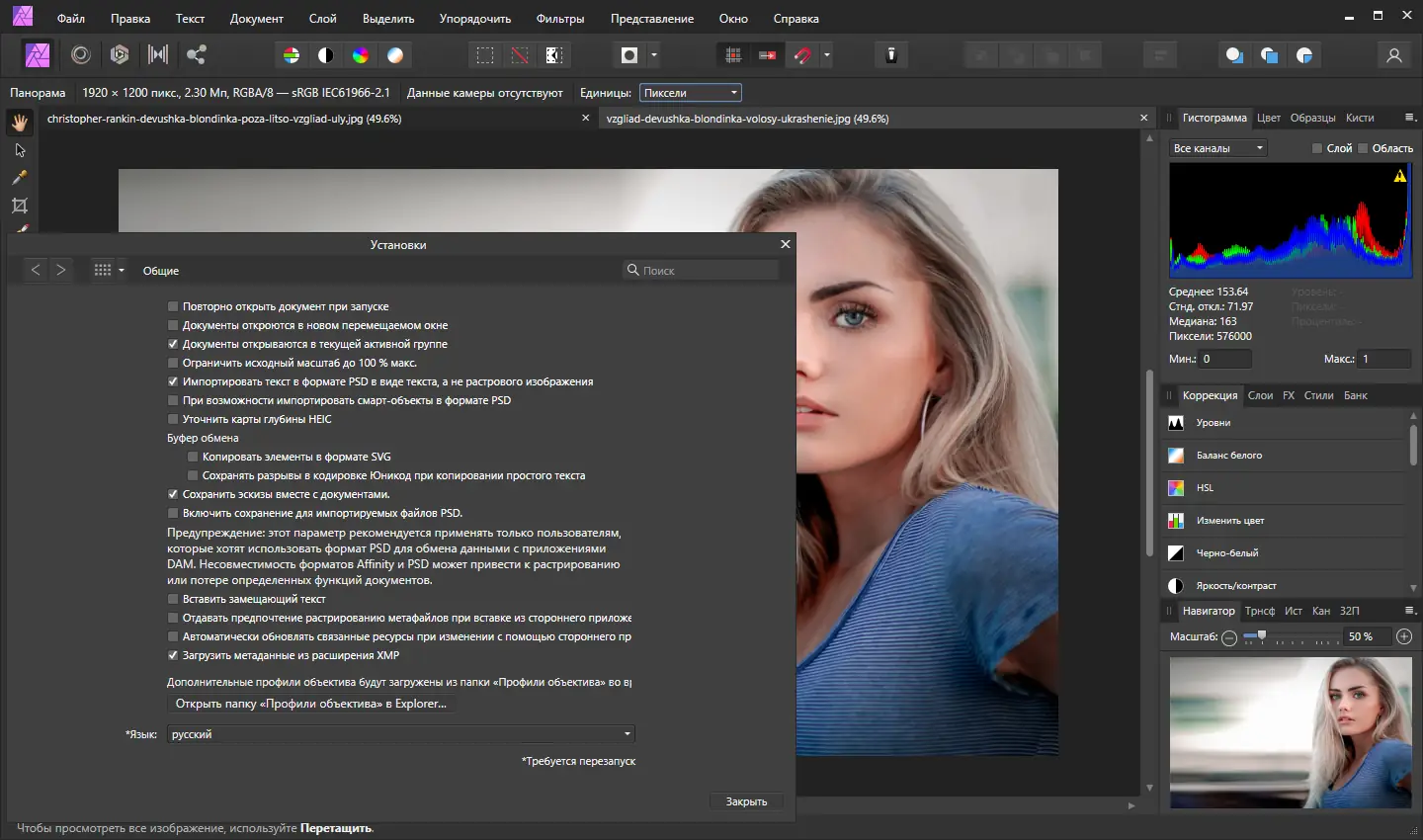The height and width of the screenshot is (840, 1423).
Task: Apply auto white balance from the toolbar
Action: coord(395,55)
